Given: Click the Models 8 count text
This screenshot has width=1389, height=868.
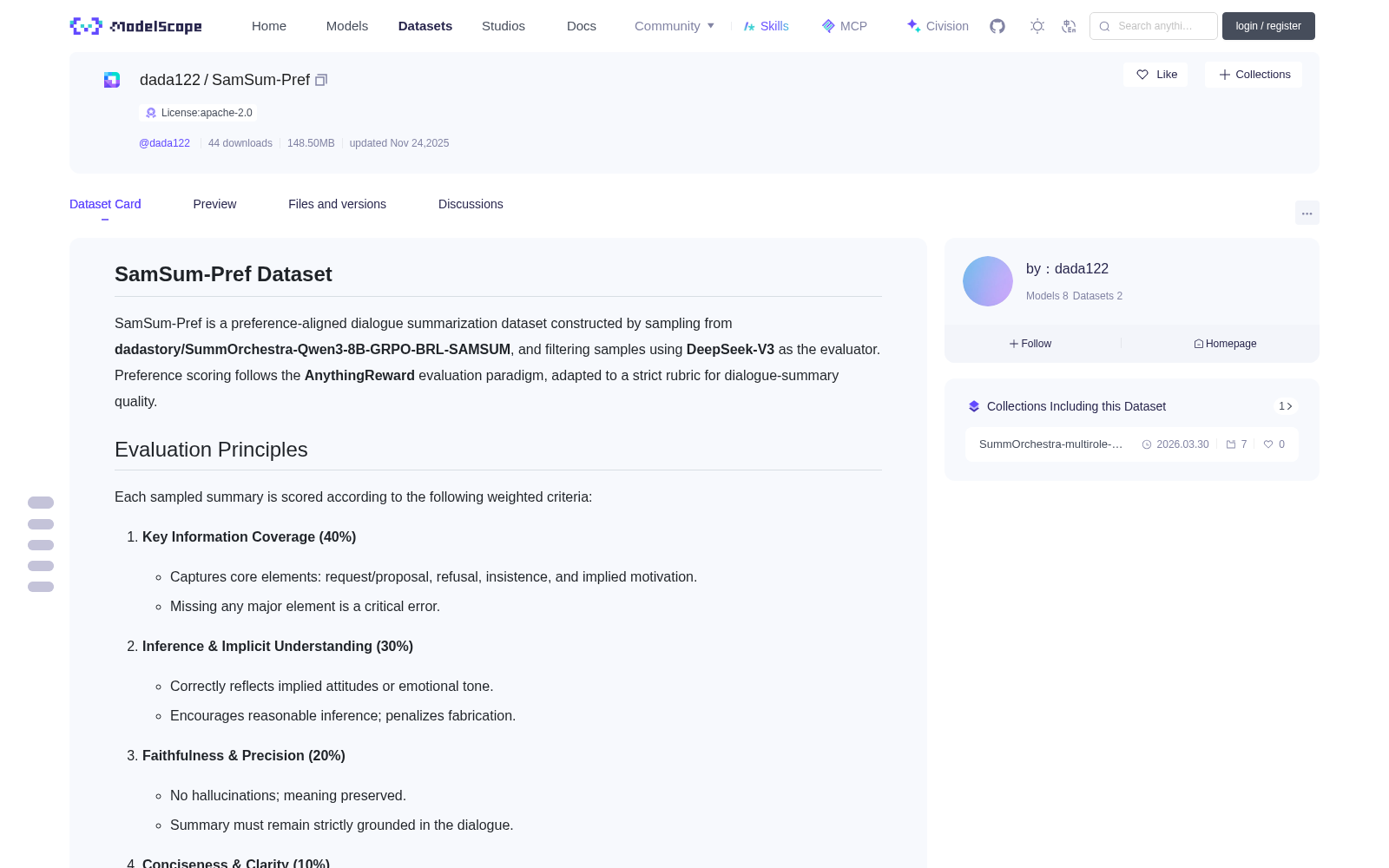Looking at the screenshot, I should point(1047,296).
